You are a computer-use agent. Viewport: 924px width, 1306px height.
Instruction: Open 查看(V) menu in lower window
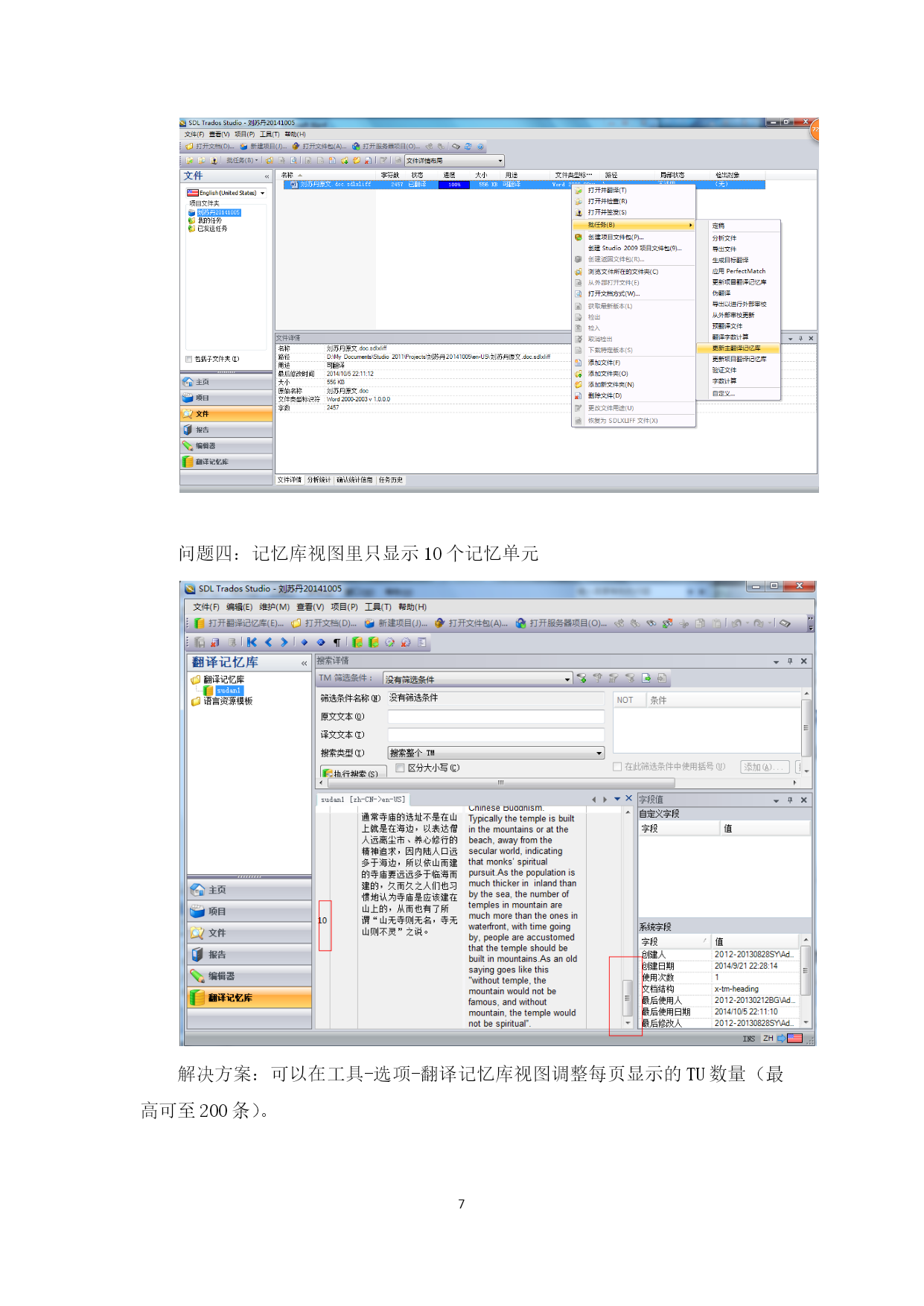(310, 607)
